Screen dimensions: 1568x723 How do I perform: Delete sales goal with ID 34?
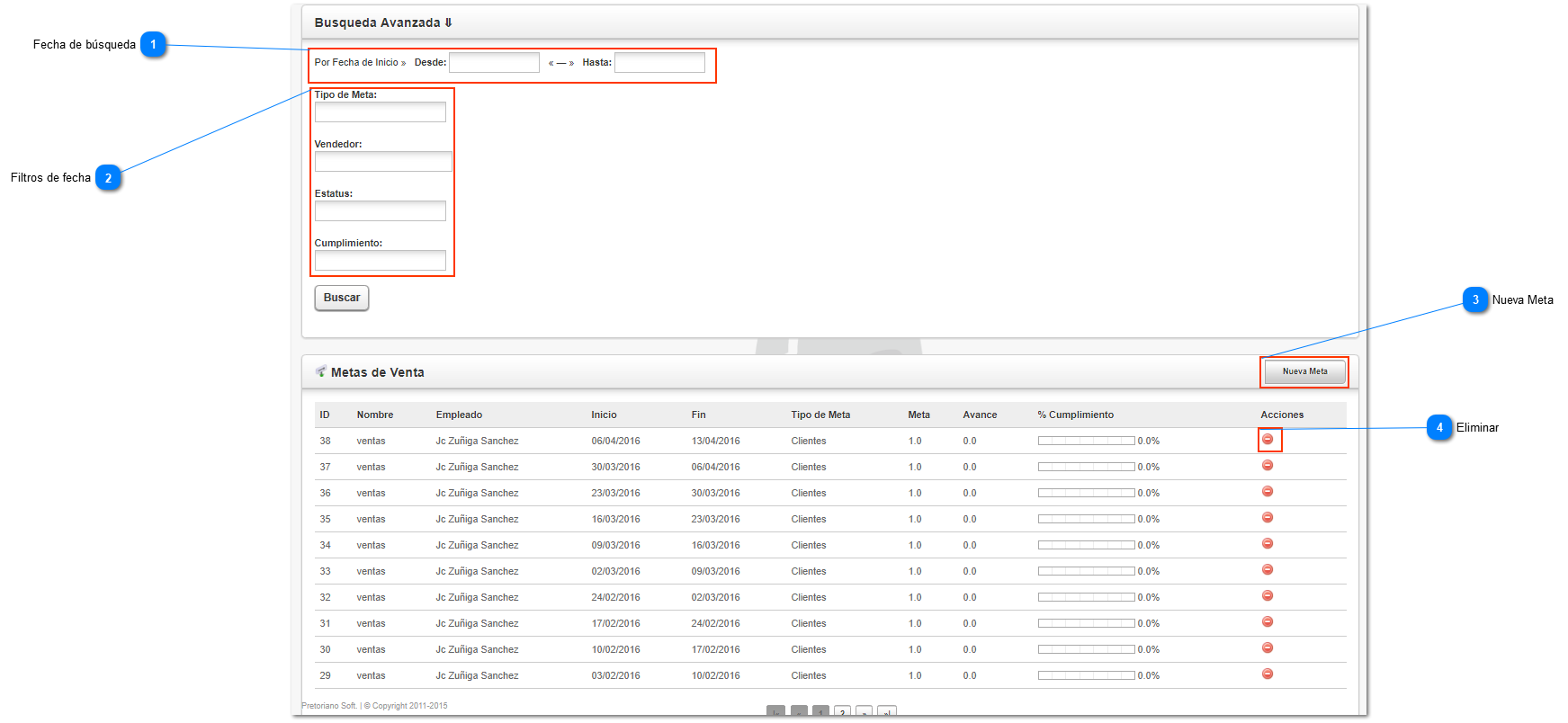pos(1268,543)
